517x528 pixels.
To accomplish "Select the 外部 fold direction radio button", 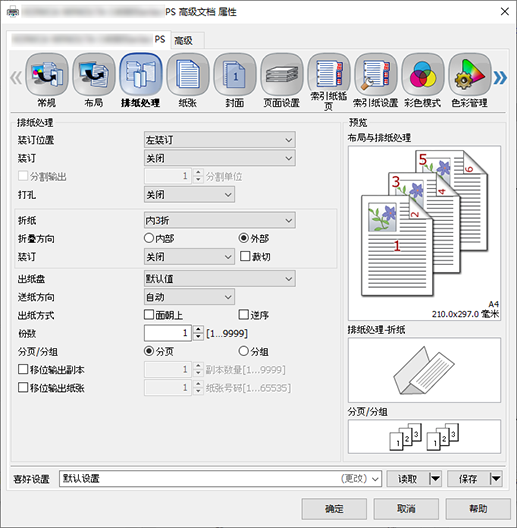I will tap(243, 238).
